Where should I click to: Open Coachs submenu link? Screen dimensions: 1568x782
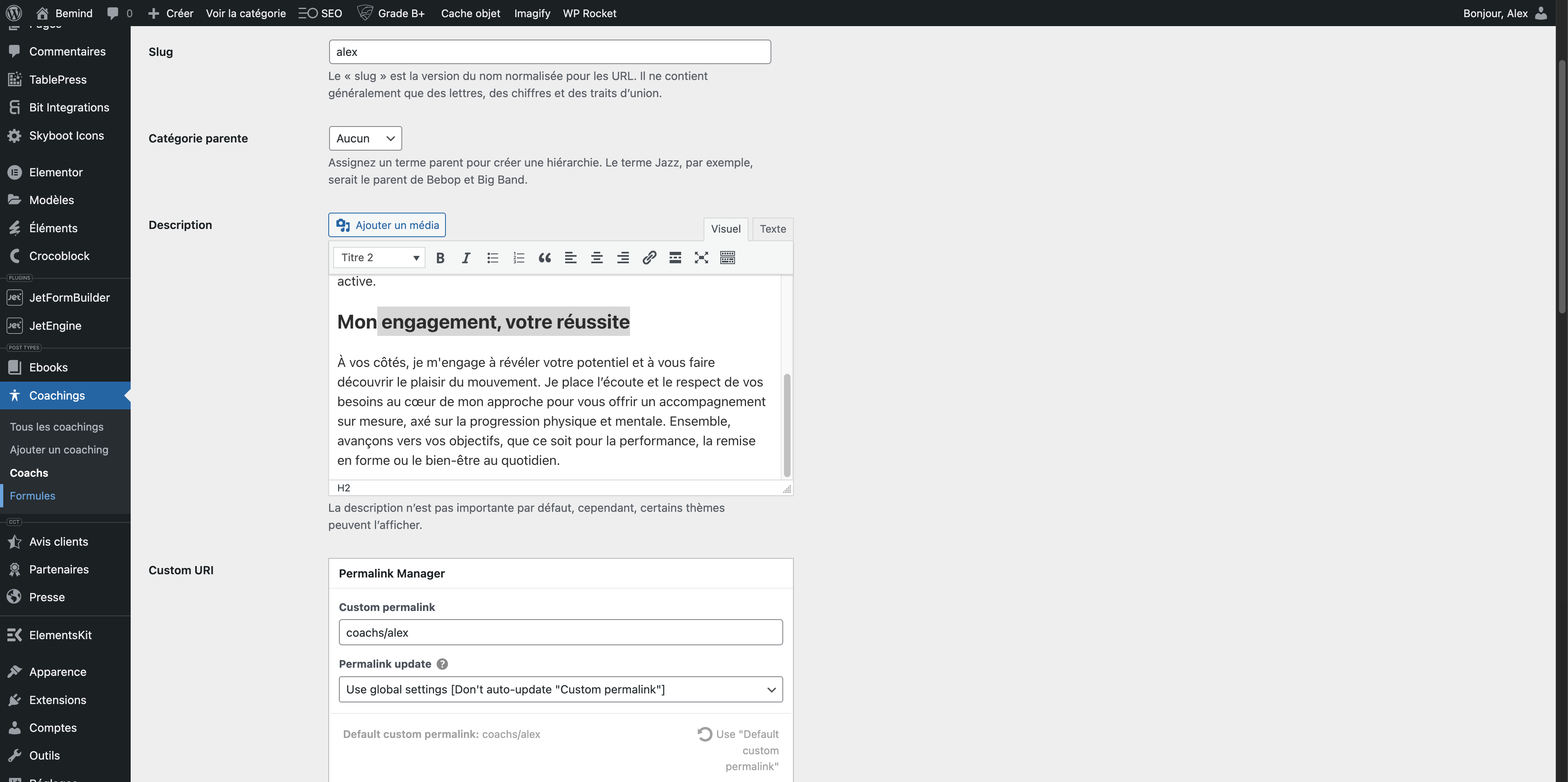click(x=29, y=473)
